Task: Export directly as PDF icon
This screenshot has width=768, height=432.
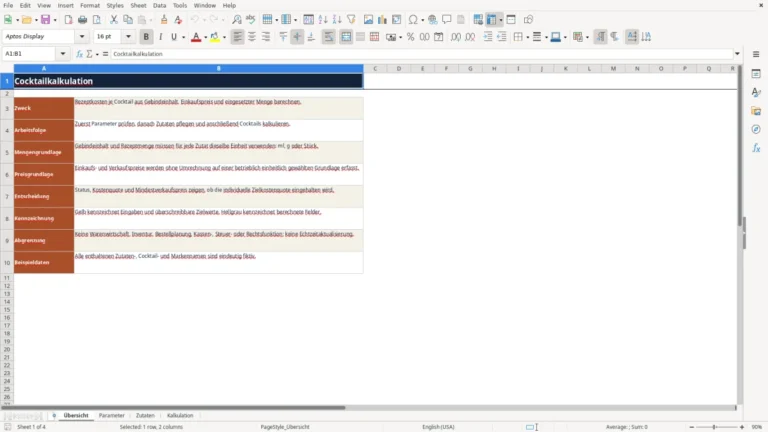Action: pyautogui.click(x=68, y=20)
